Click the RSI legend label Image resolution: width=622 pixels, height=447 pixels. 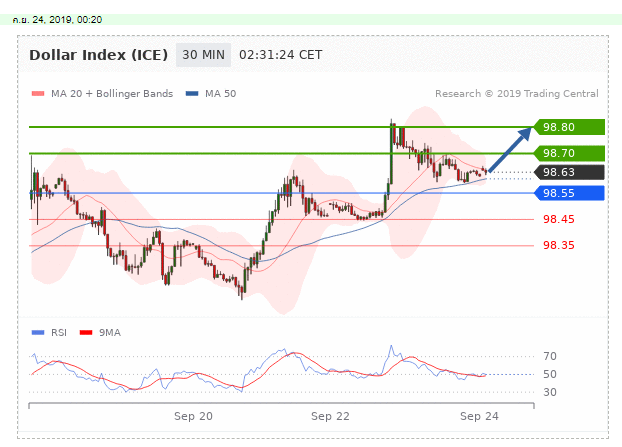(59, 333)
